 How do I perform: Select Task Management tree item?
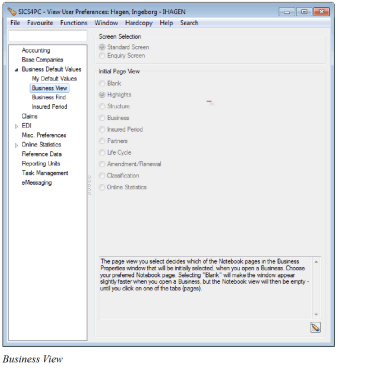point(45,173)
